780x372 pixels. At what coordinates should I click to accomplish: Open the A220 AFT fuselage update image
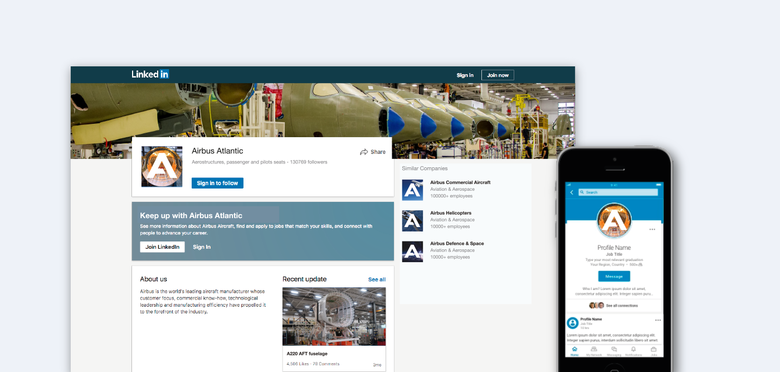pyautogui.click(x=334, y=316)
